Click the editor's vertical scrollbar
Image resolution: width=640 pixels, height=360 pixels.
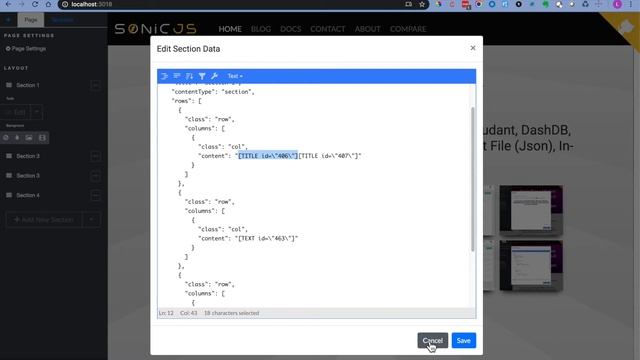tap(473, 179)
